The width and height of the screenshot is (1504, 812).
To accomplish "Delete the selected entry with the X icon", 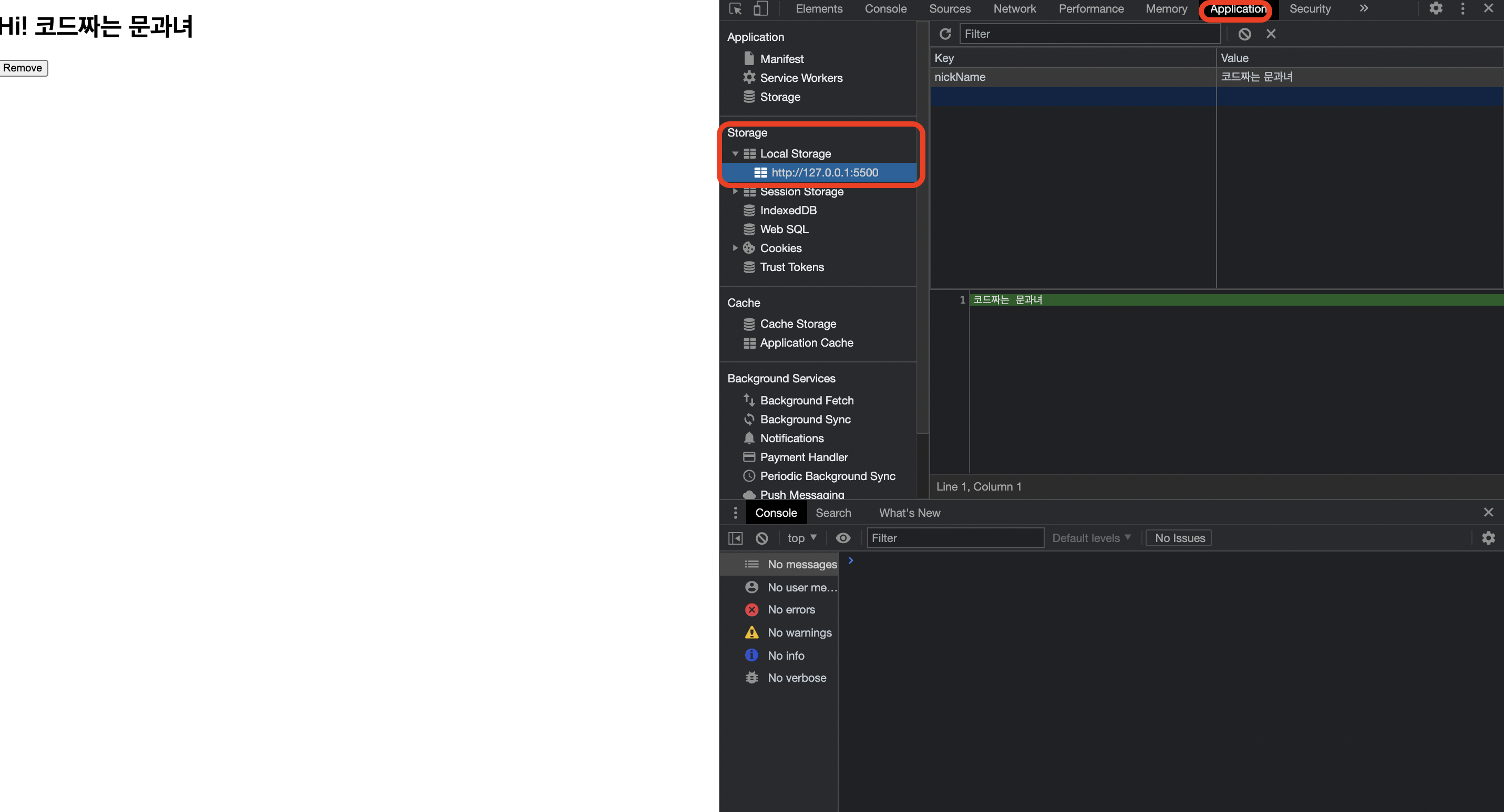I will click(1271, 34).
